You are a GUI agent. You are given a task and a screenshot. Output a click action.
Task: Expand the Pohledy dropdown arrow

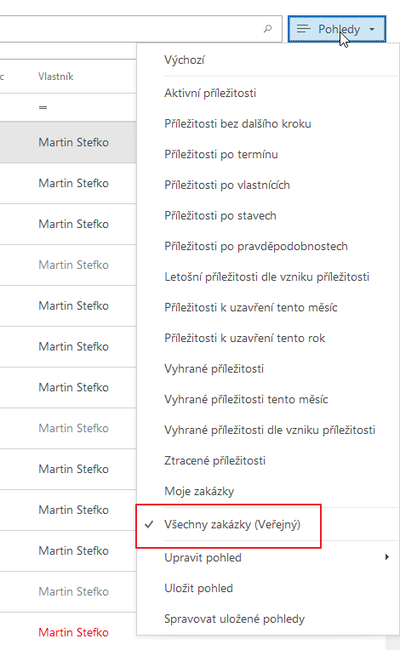(x=372, y=29)
